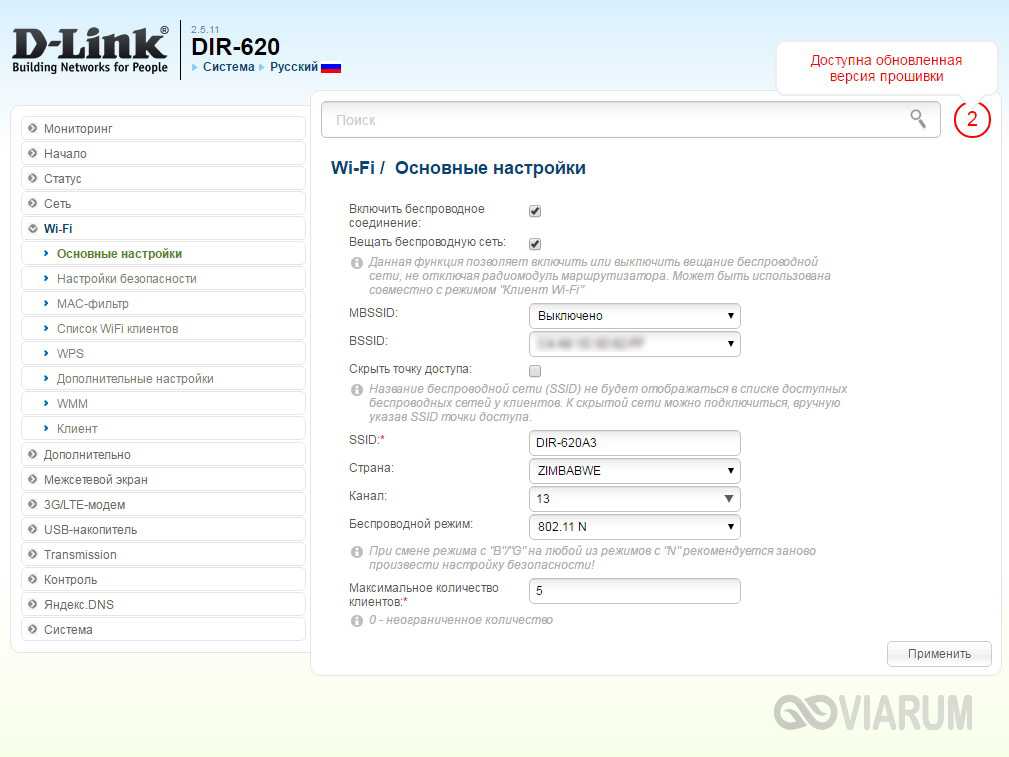1009x757 pixels.
Task: Open the MBSSID dropdown
Action: click(634, 315)
